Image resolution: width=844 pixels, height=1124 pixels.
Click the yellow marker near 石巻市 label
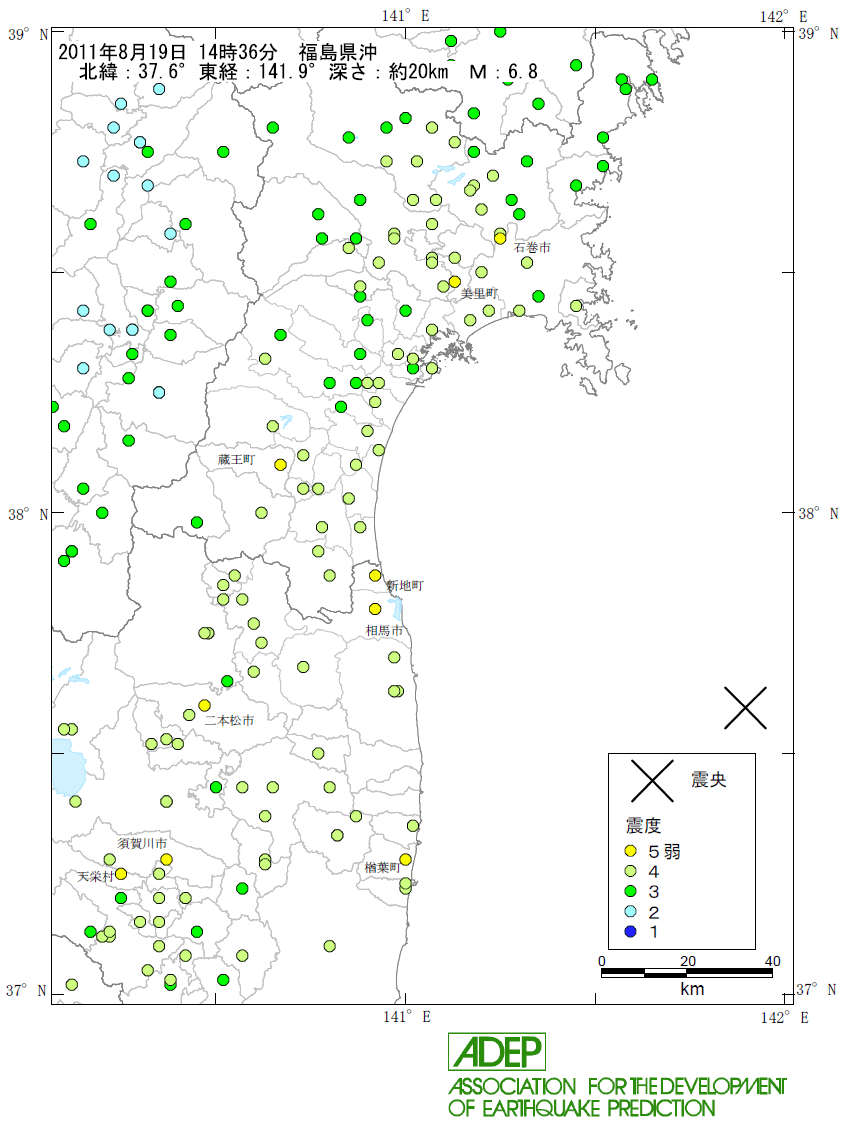500,238
